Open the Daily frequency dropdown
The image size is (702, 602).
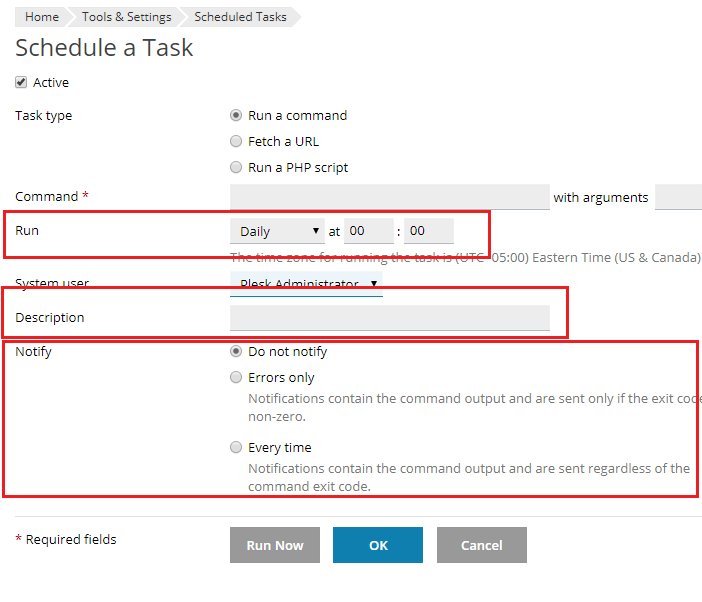point(277,231)
